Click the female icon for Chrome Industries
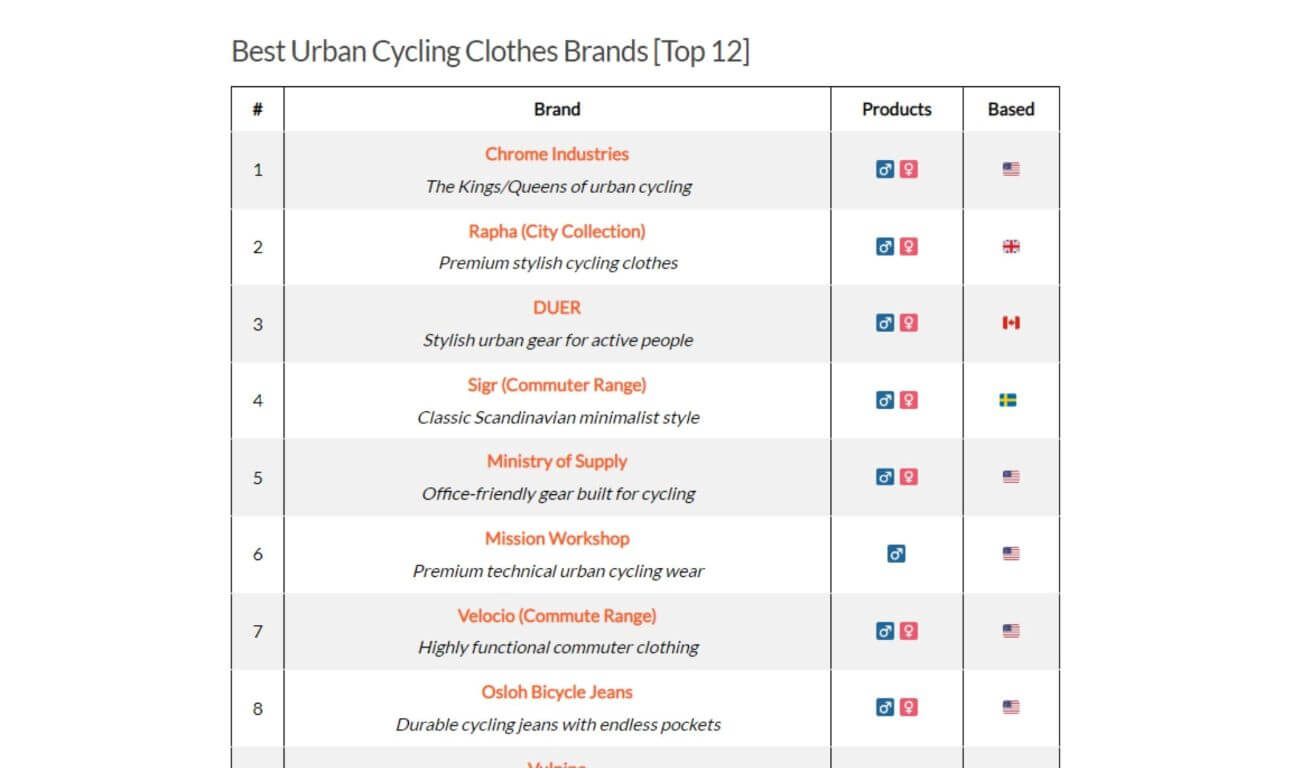Image resolution: width=1300 pixels, height=768 pixels. pos(908,169)
